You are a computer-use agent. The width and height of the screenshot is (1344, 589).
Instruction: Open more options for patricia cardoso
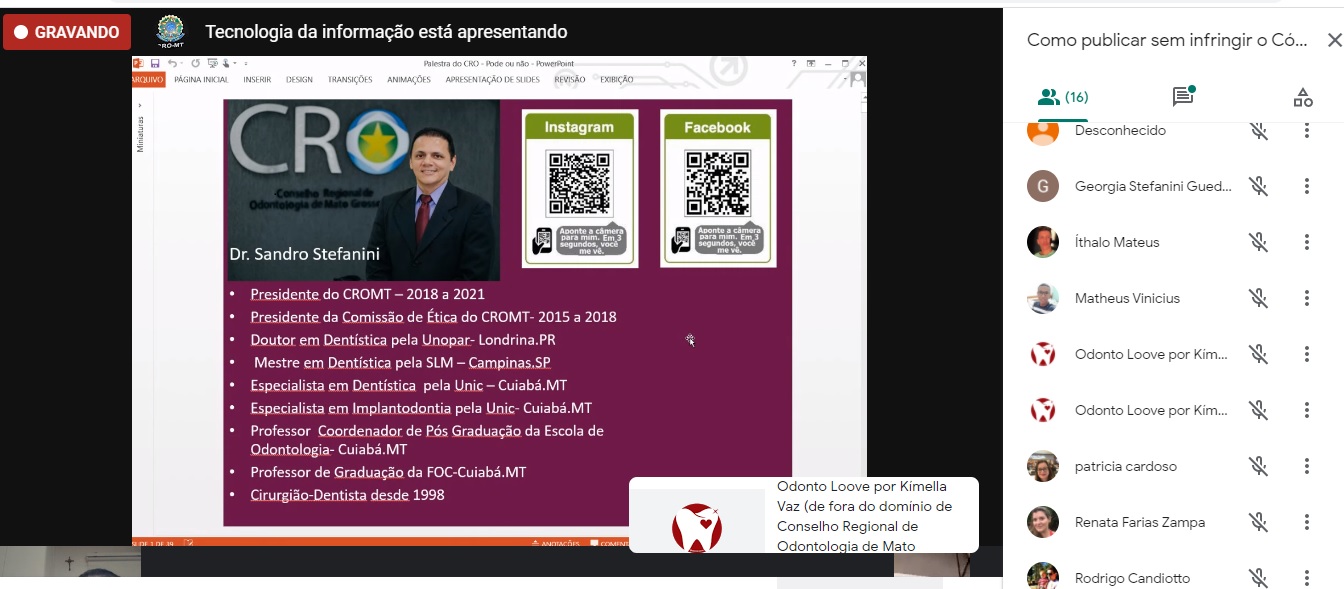point(1306,466)
